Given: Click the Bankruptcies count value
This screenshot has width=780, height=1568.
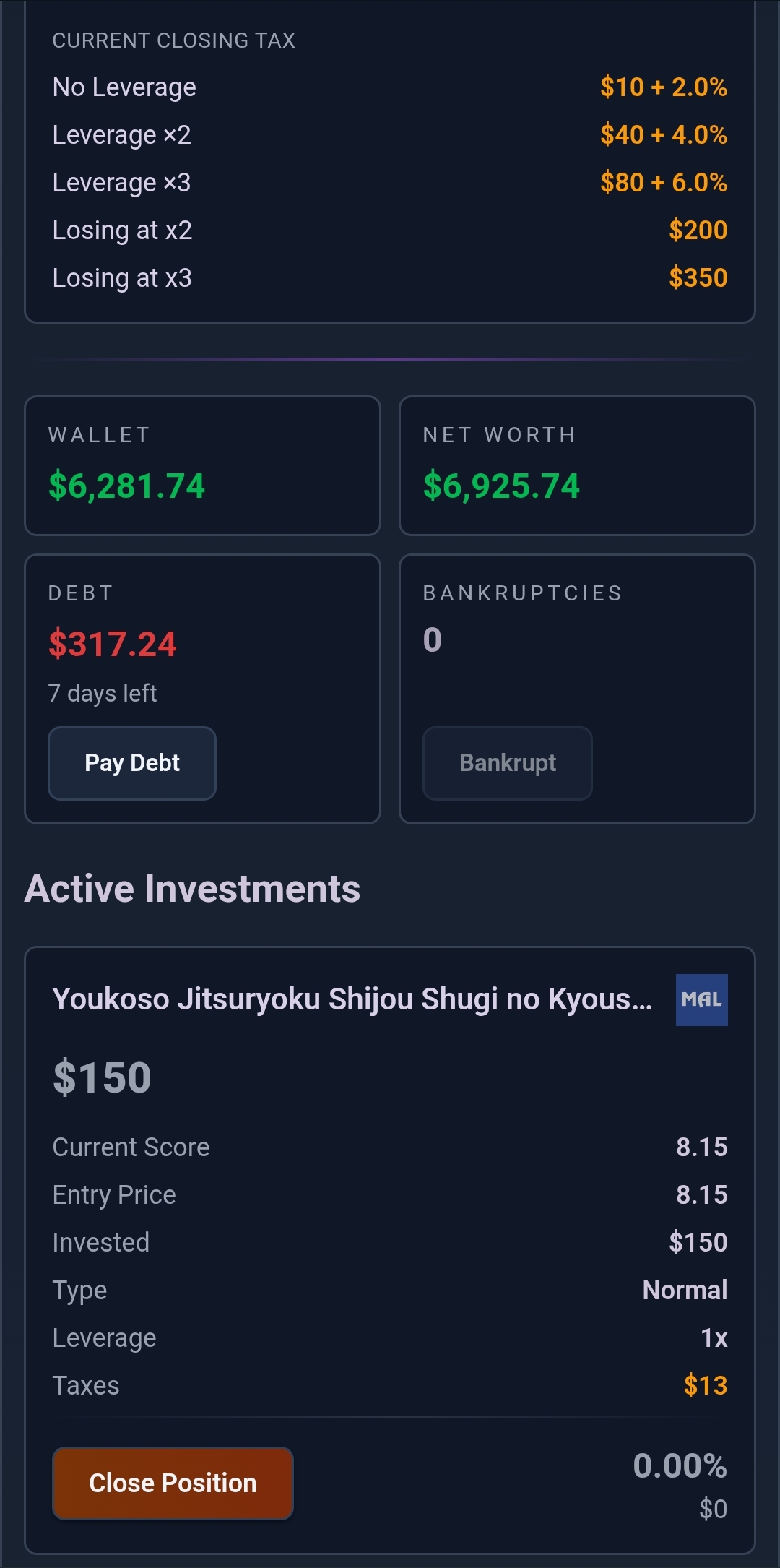Looking at the screenshot, I should [x=432, y=640].
